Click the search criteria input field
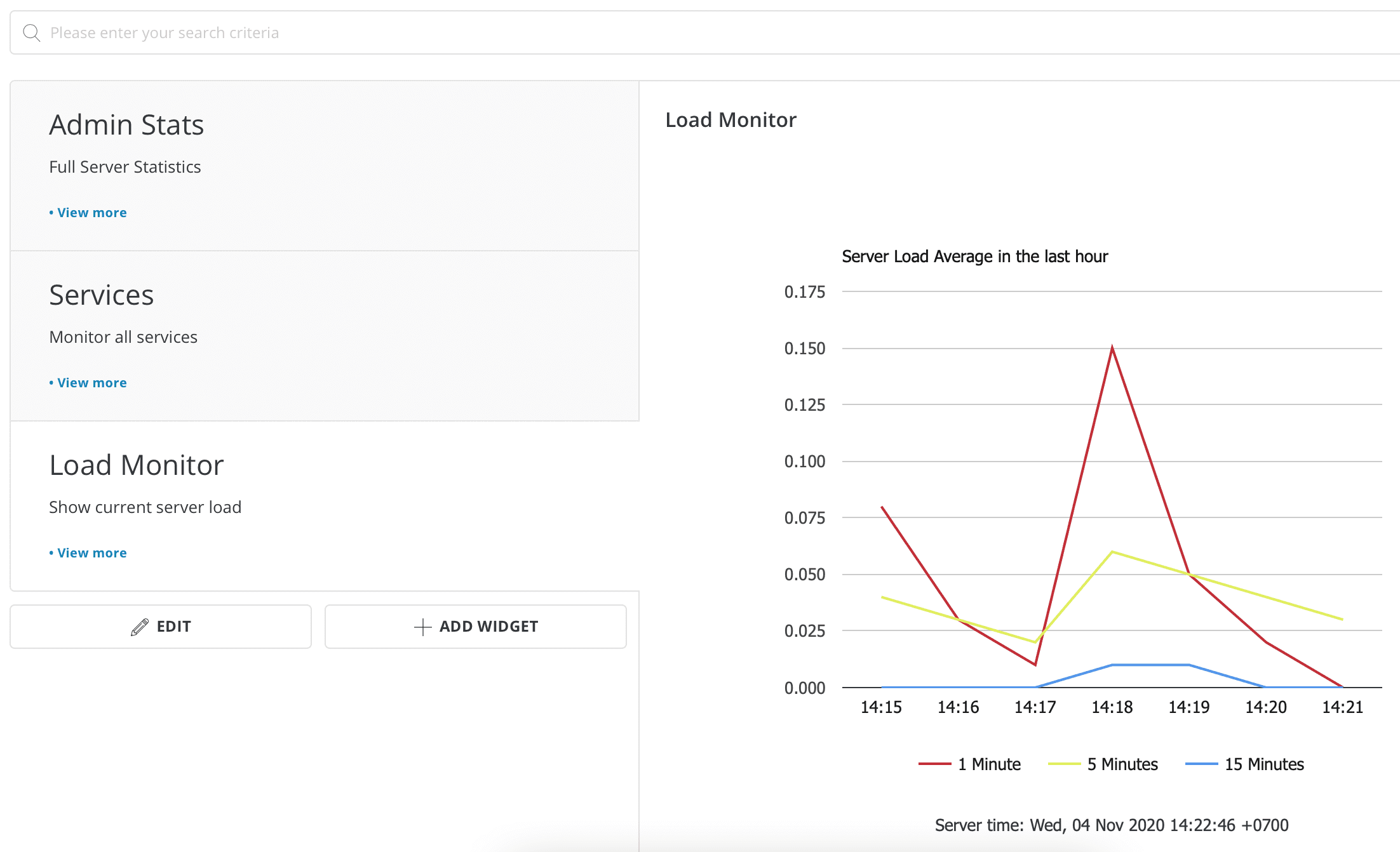The image size is (1400, 852). tap(699, 33)
